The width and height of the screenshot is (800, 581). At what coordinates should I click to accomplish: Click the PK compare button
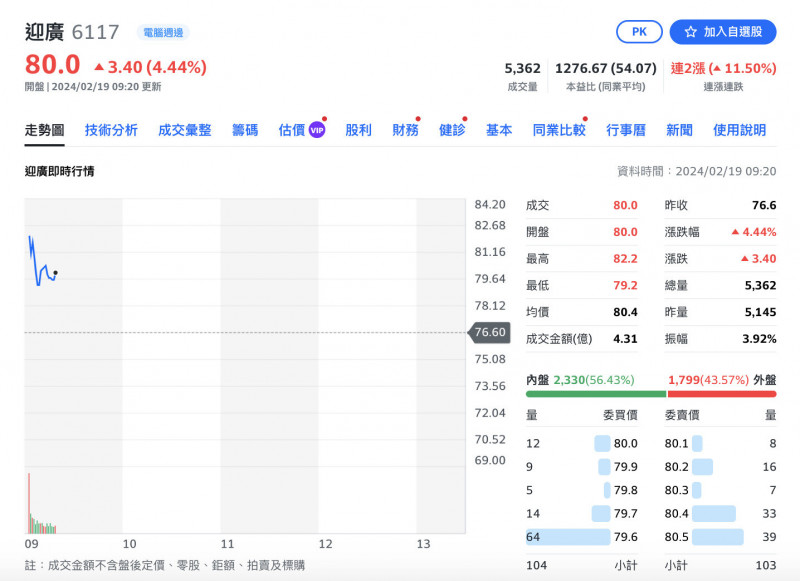tap(639, 32)
